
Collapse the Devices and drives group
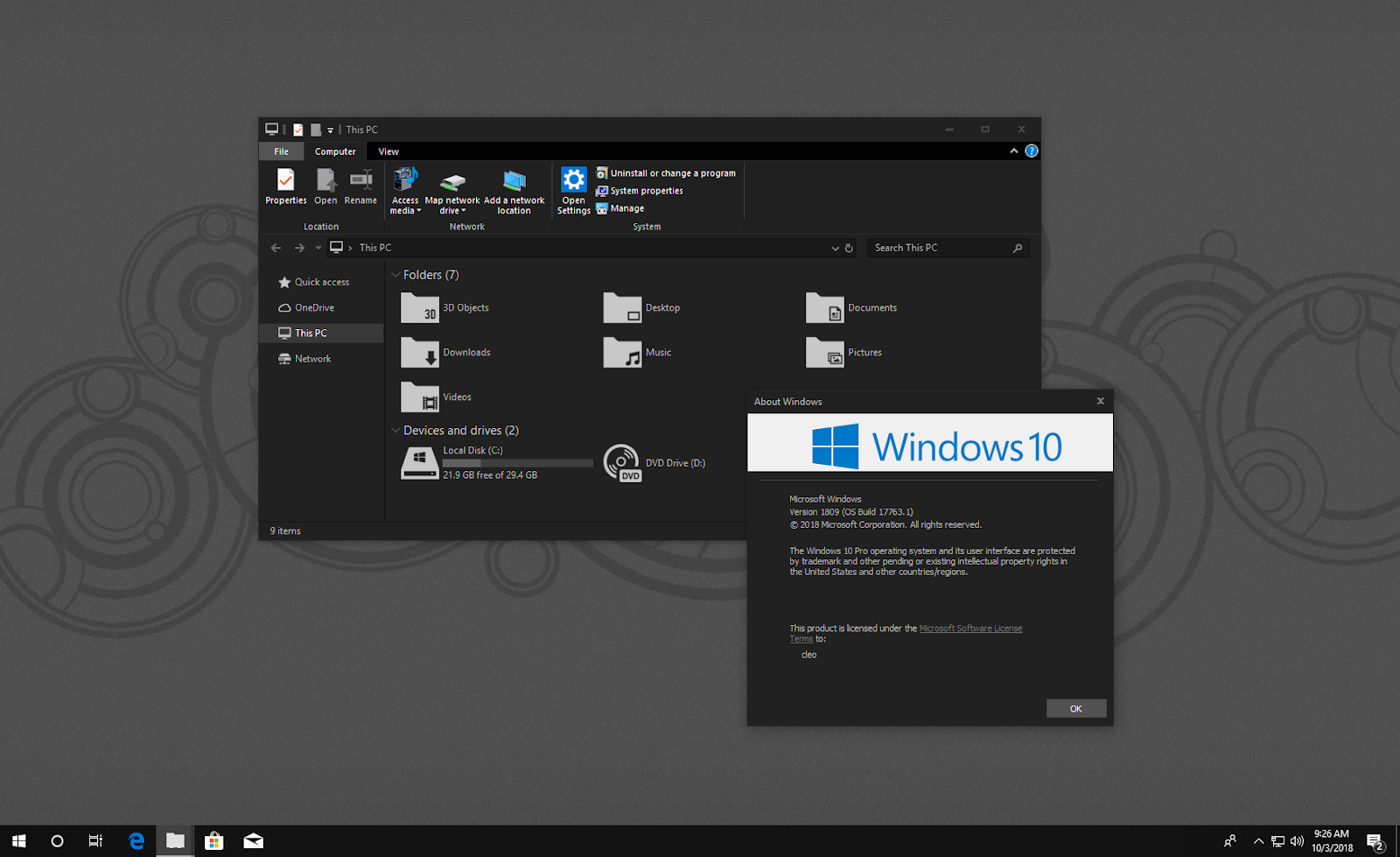(x=395, y=431)
